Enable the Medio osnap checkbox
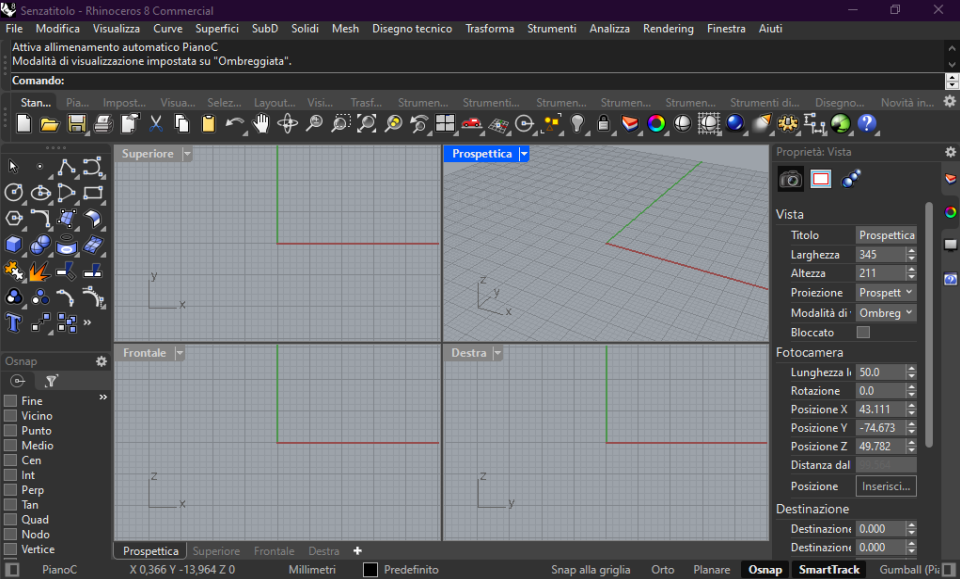Screen dimensions: 960x579 pos(10,446)
